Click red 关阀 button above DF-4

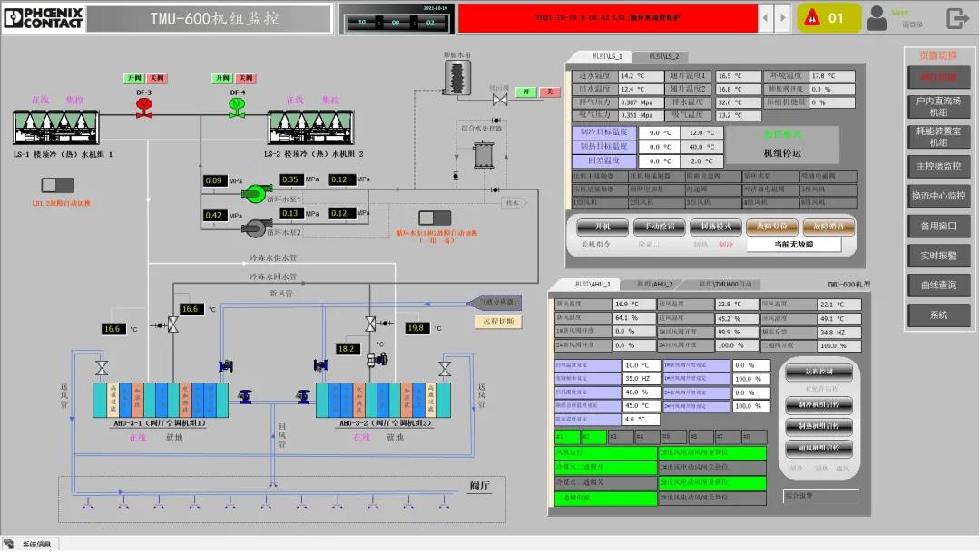246,78
